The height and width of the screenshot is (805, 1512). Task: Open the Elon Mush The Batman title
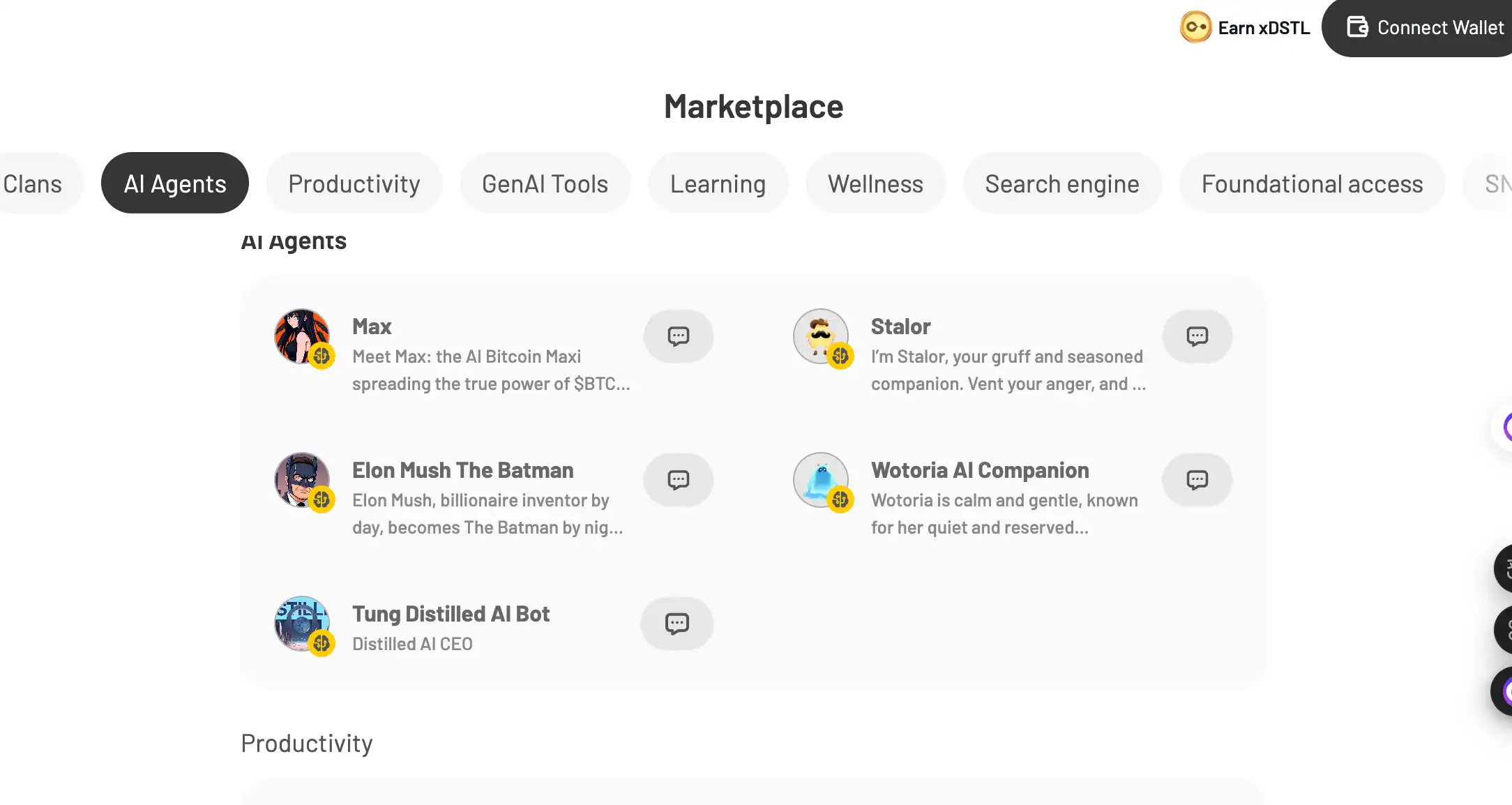click(x=462, y=470)
